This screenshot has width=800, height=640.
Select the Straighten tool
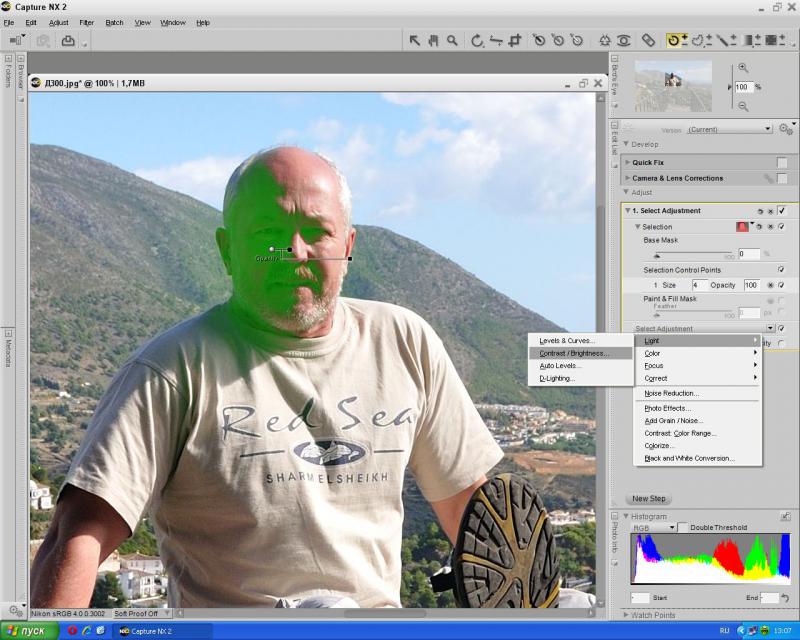point(495,40)
